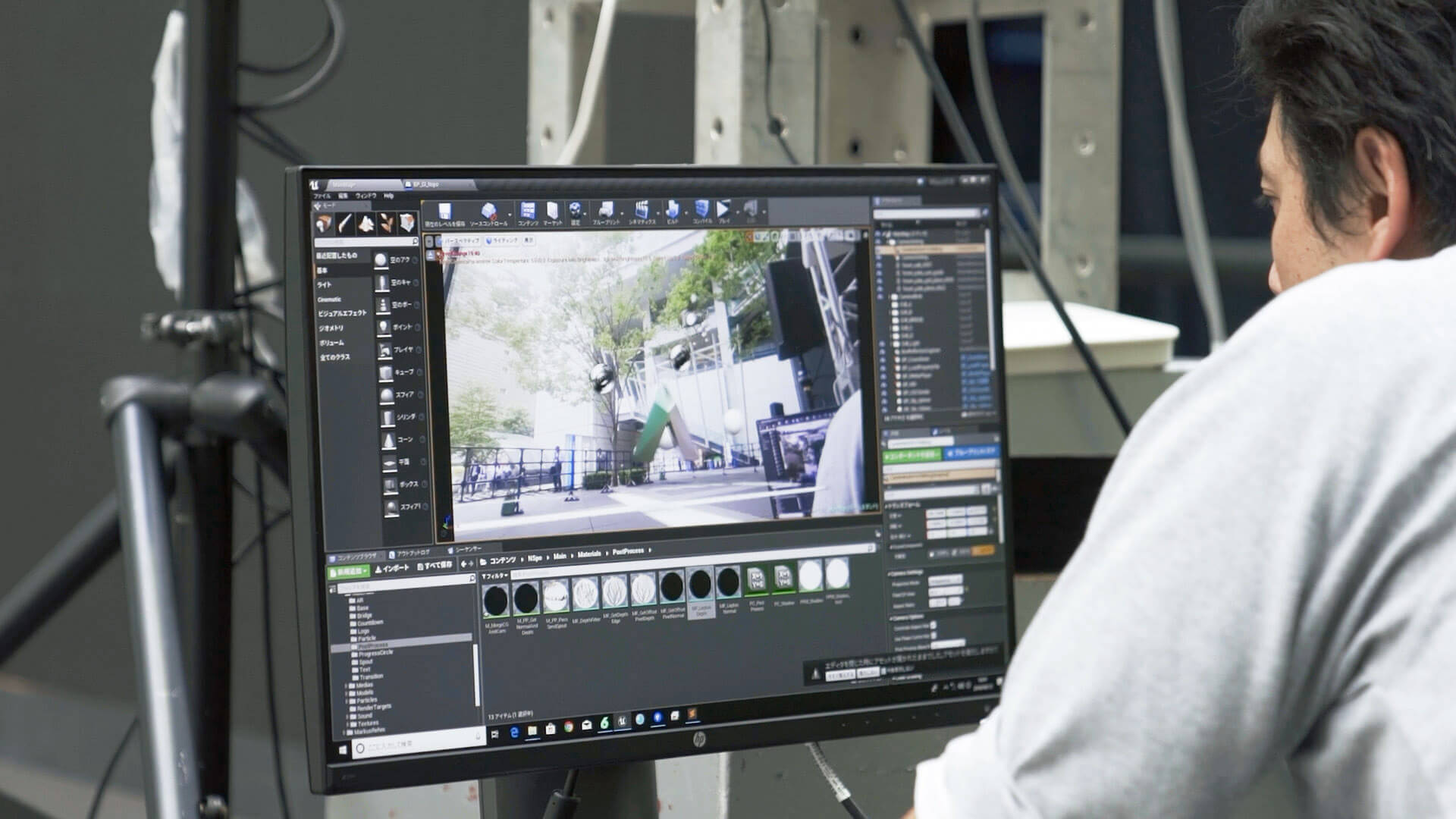The height and width of the screenshot is (819, 1456).
Task: Click green Add Component button in Details
Action: pos(912,455)
